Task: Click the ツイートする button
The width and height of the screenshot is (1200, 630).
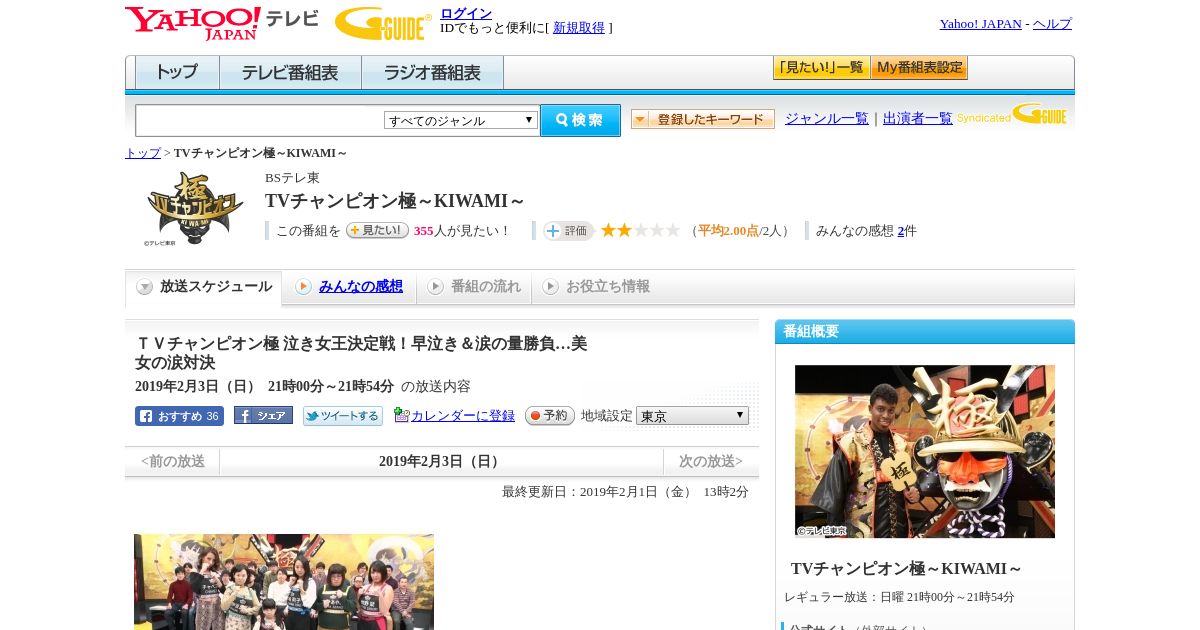Action: pyautogui.click(x=343, y=416)
